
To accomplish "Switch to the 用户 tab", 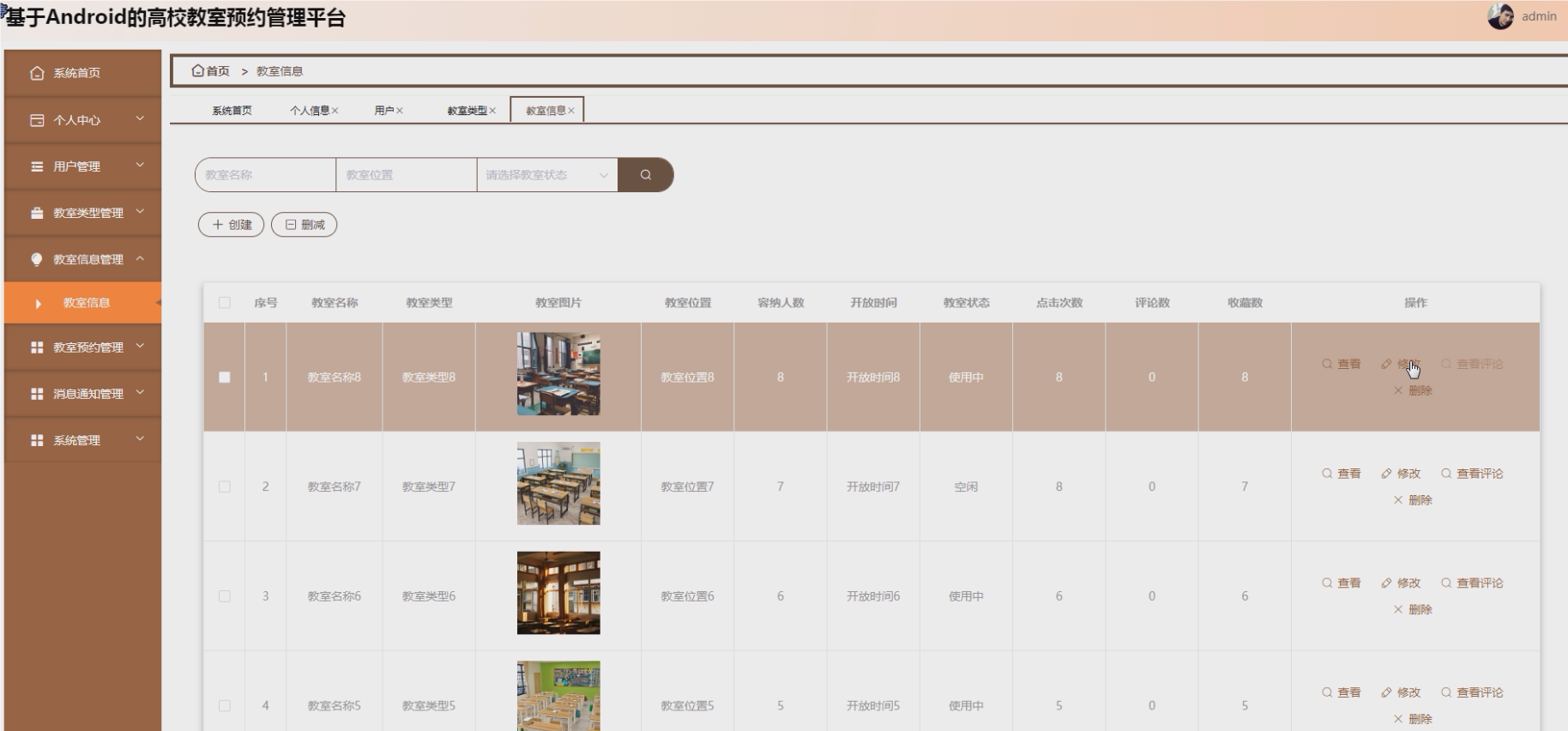I will tap(384, 111).
